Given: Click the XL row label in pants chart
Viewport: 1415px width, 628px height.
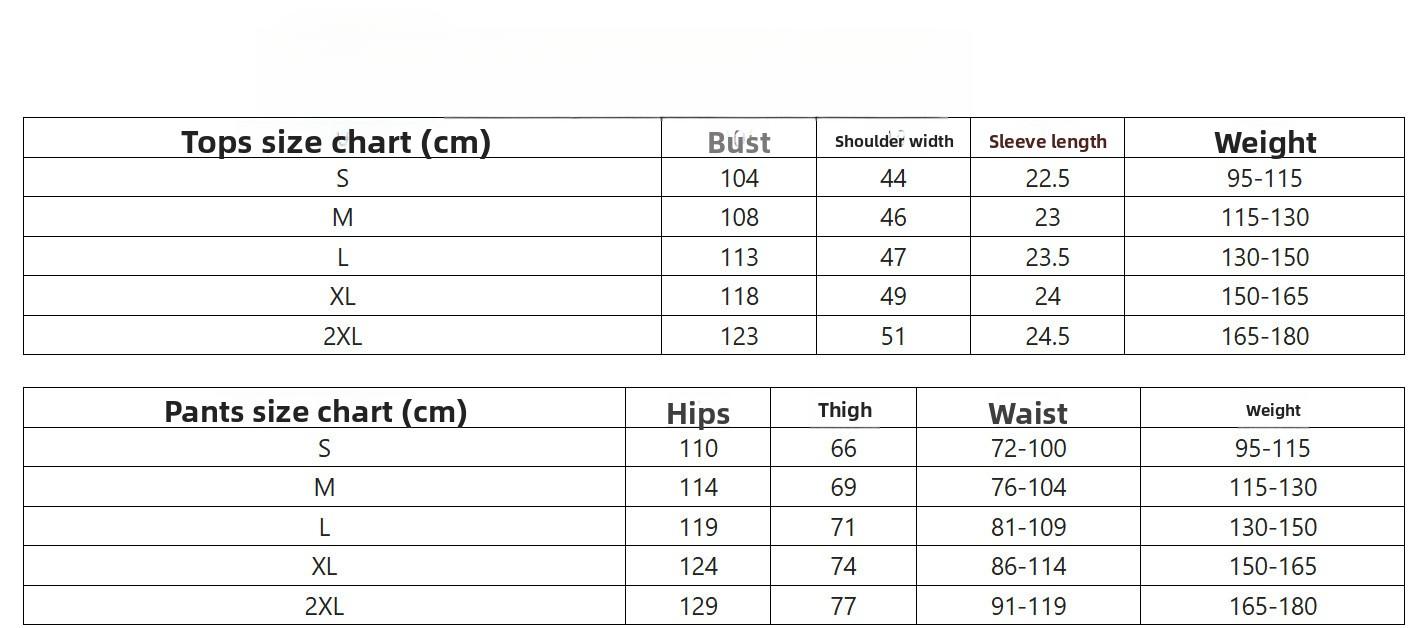Looking at the screenshot, I should click(324, 566).
